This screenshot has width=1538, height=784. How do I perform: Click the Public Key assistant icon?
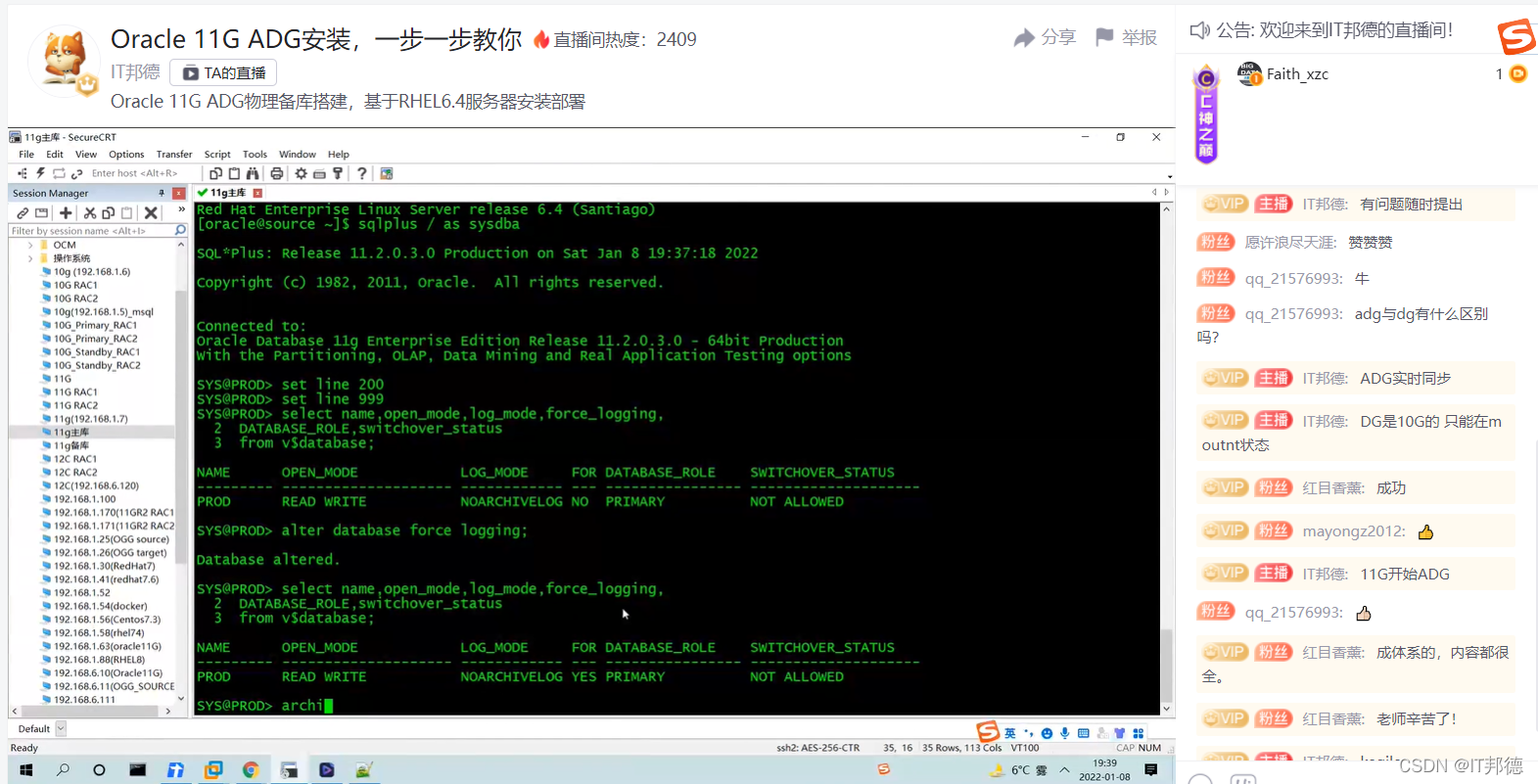pyautogui.click(x=338, y=173)
